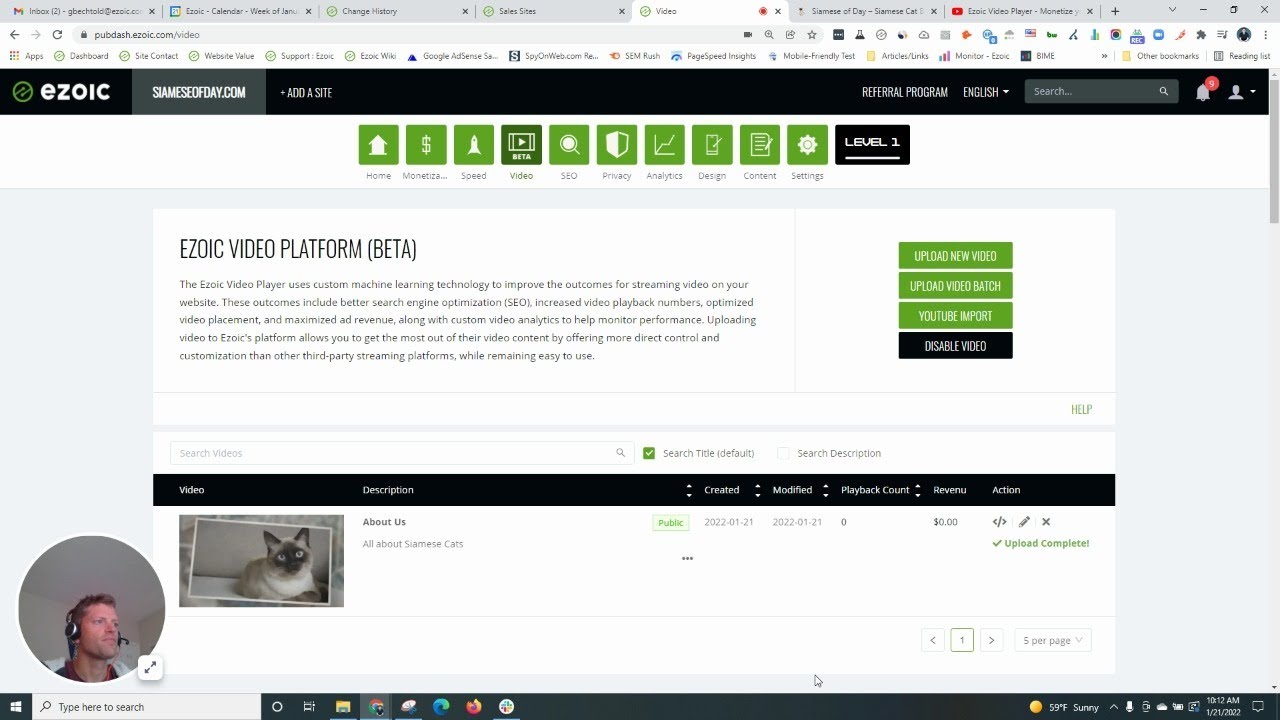Screen dimensions: 1280x720
Task: Click the Ezoic logo
Action: coord(61,92)
